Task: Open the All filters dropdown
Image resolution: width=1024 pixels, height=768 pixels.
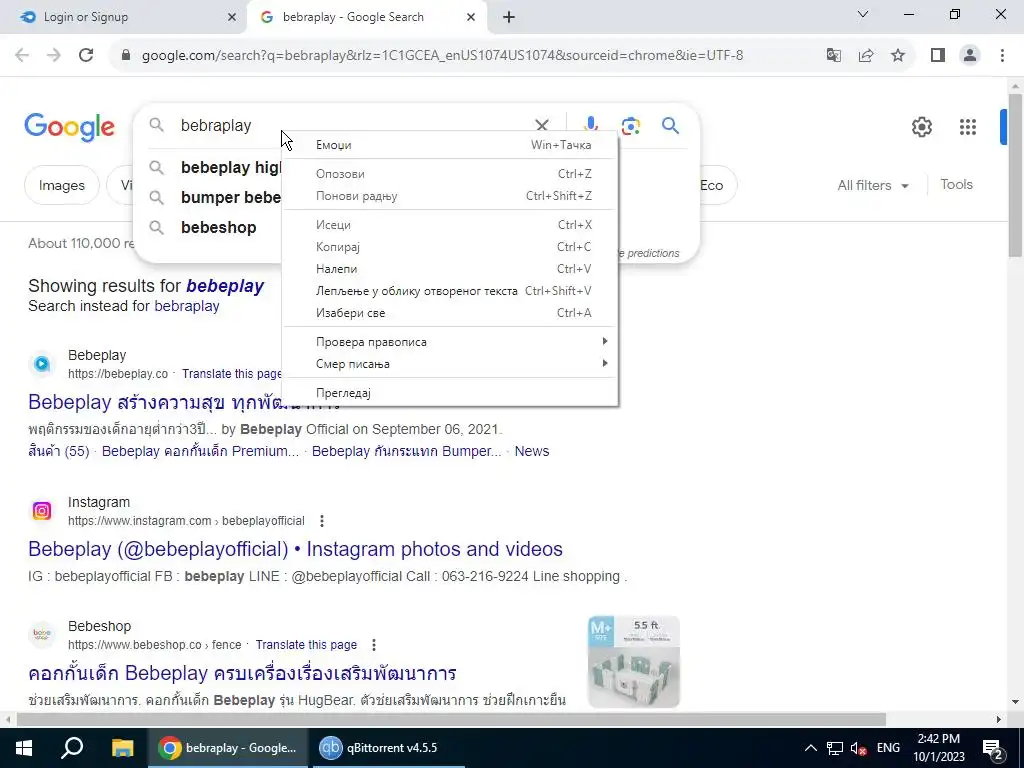Action: (x=873, y=185)
